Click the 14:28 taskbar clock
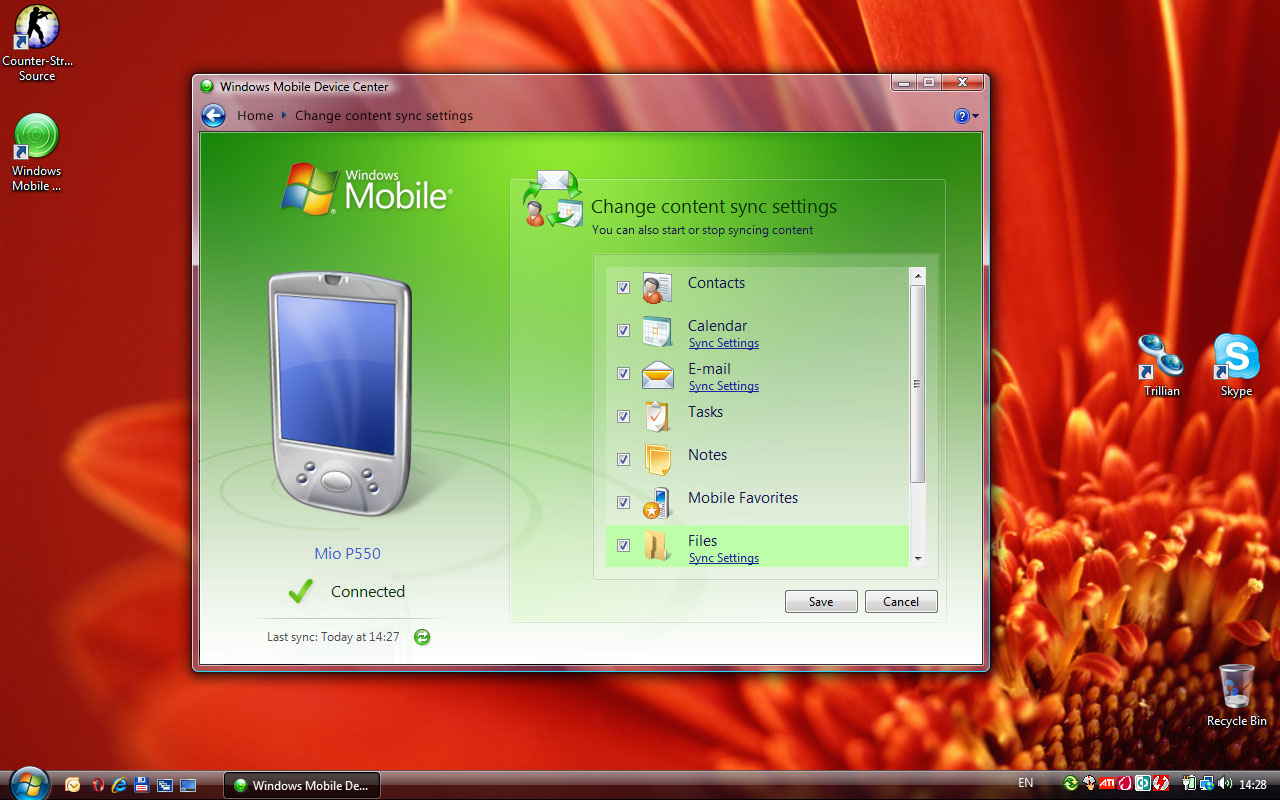Screen dimensions: 1280x800 [x=1253, y=784]
